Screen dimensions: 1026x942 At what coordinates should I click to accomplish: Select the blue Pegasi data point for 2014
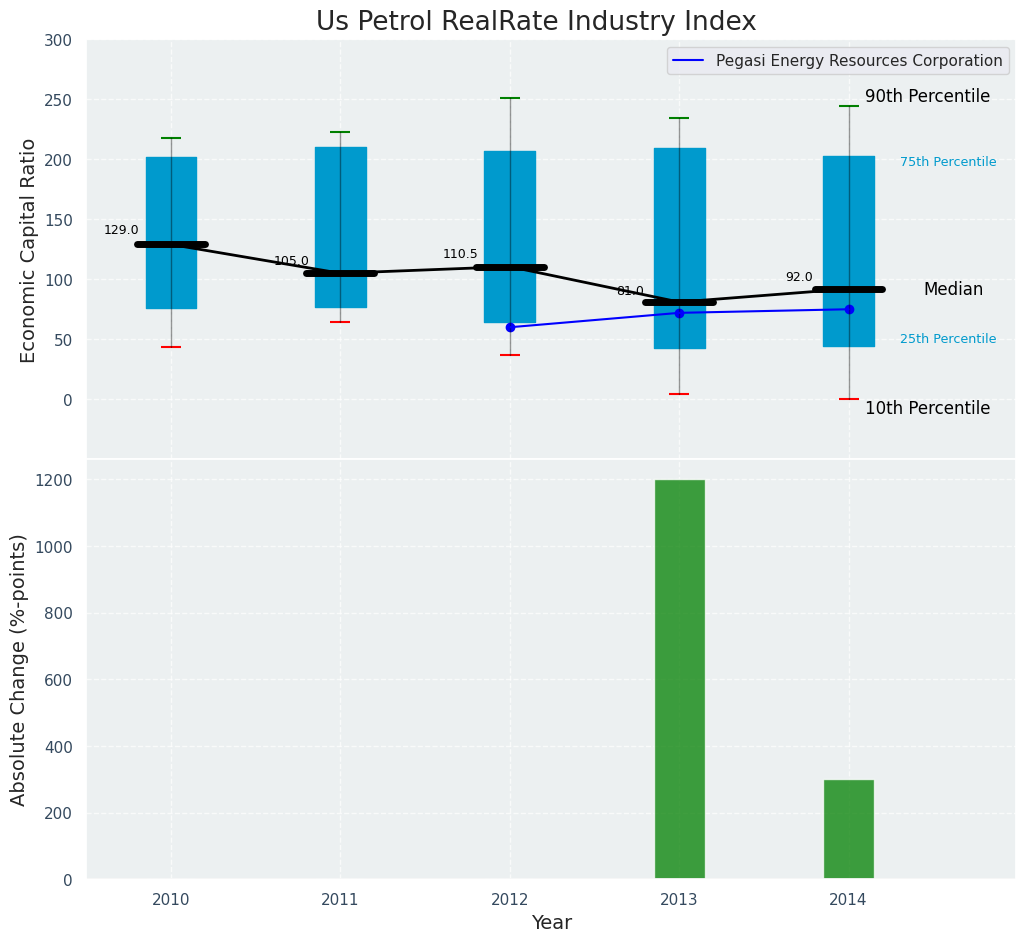(x=849, y=309)
